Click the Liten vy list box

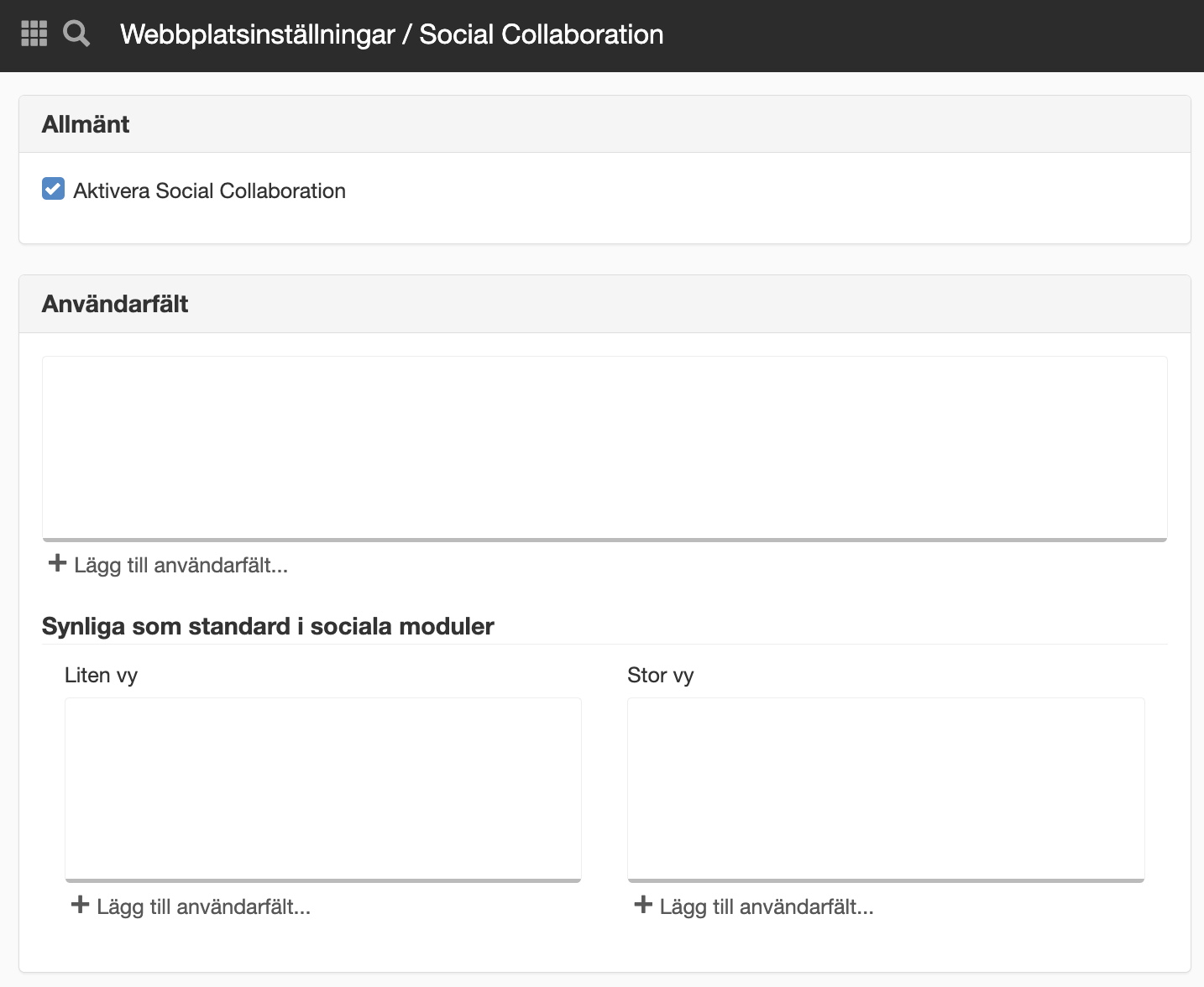point(323,790)
